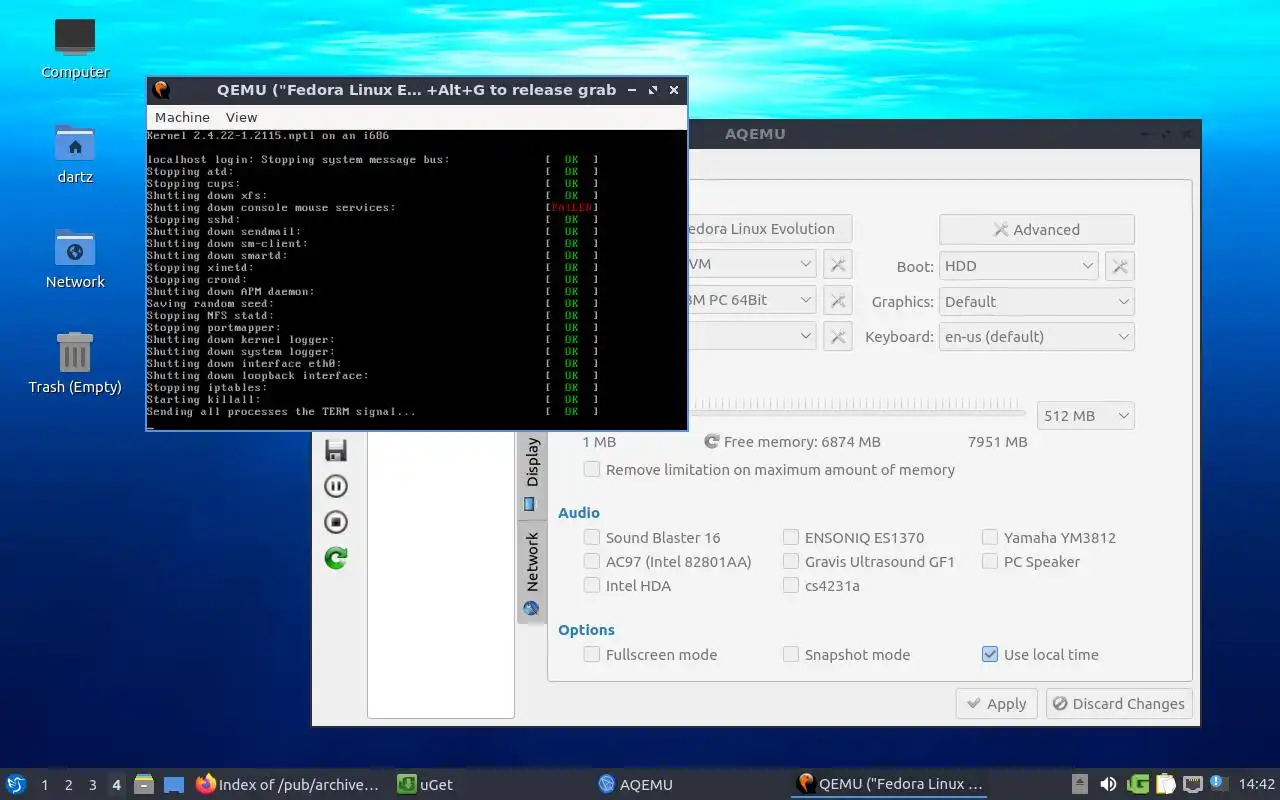Image resolution: width=1280 pixels, height=800 pixels.
Task: Open the empty dropdown below CPU type
Action: coord(752,335)
